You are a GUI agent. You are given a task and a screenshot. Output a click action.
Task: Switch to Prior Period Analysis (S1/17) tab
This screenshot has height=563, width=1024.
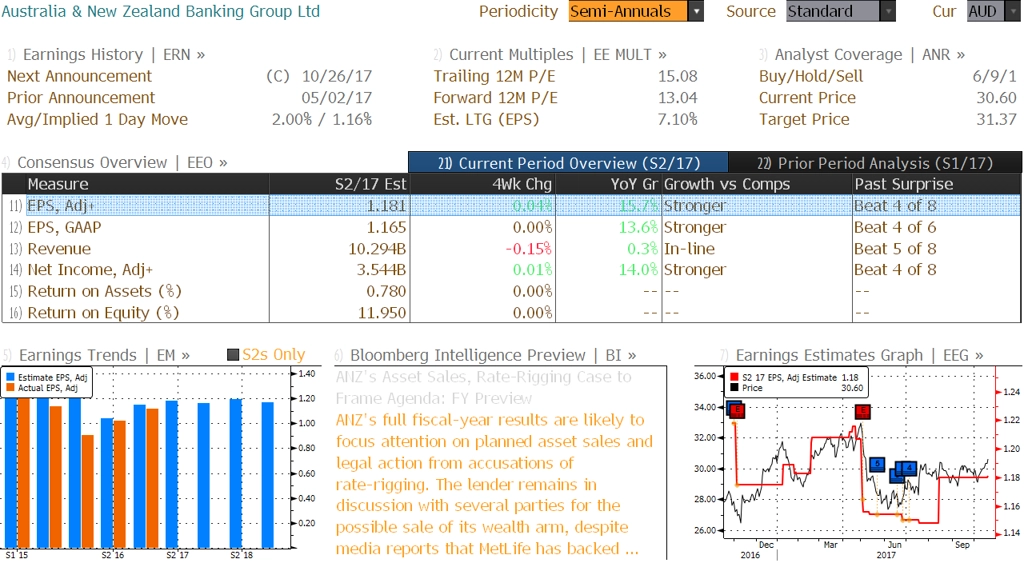click(x=875, y=163)
